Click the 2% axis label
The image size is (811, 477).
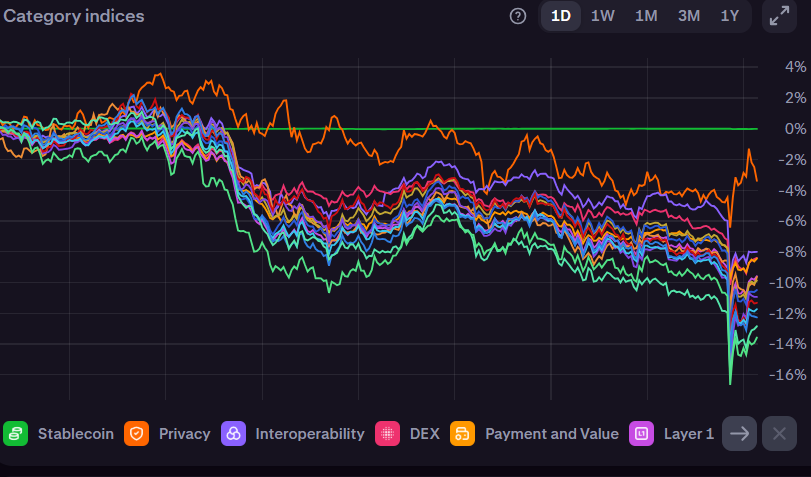(x=795, y=98)
